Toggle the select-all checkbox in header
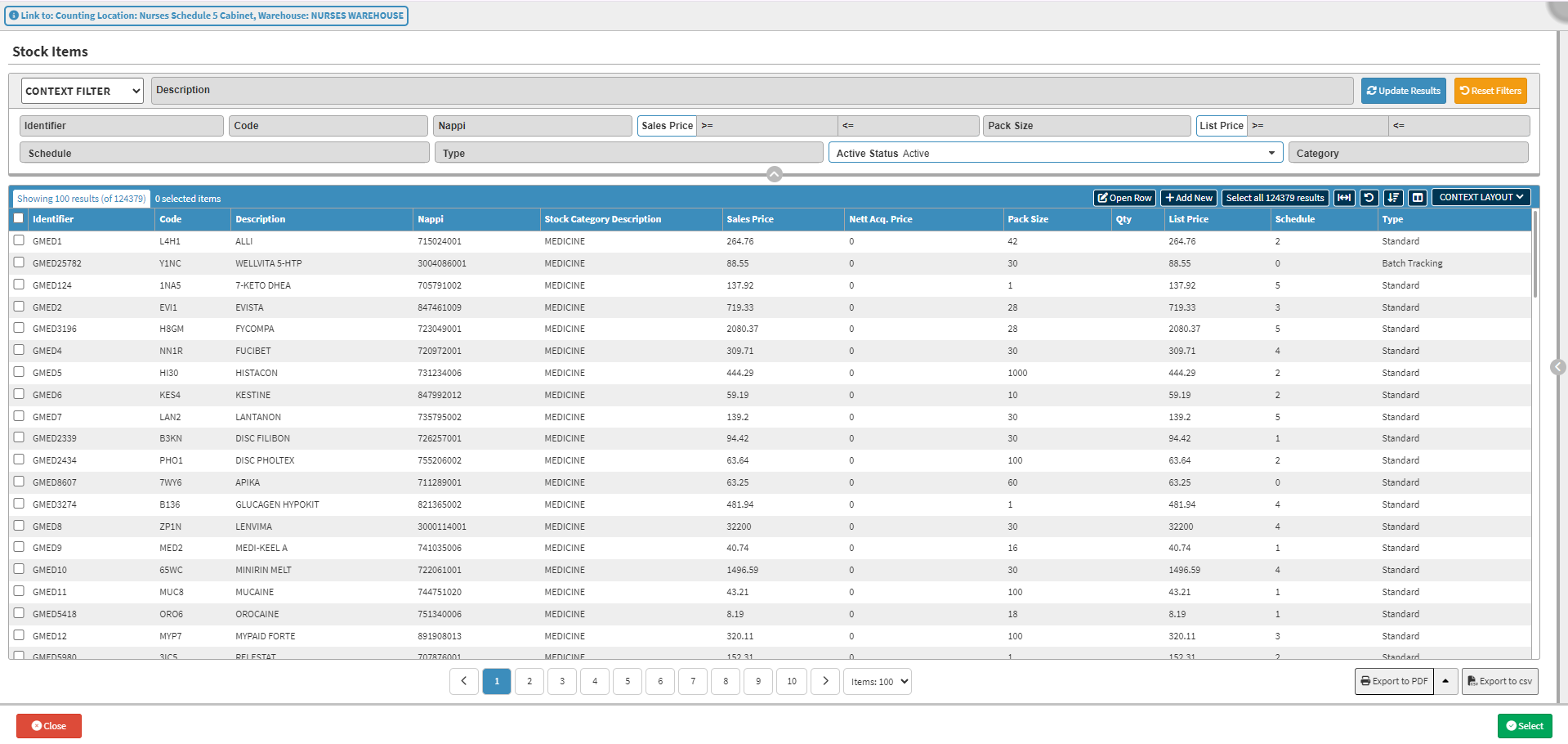Viewport: 1568px width, 744px height. (x=19, y=218)
